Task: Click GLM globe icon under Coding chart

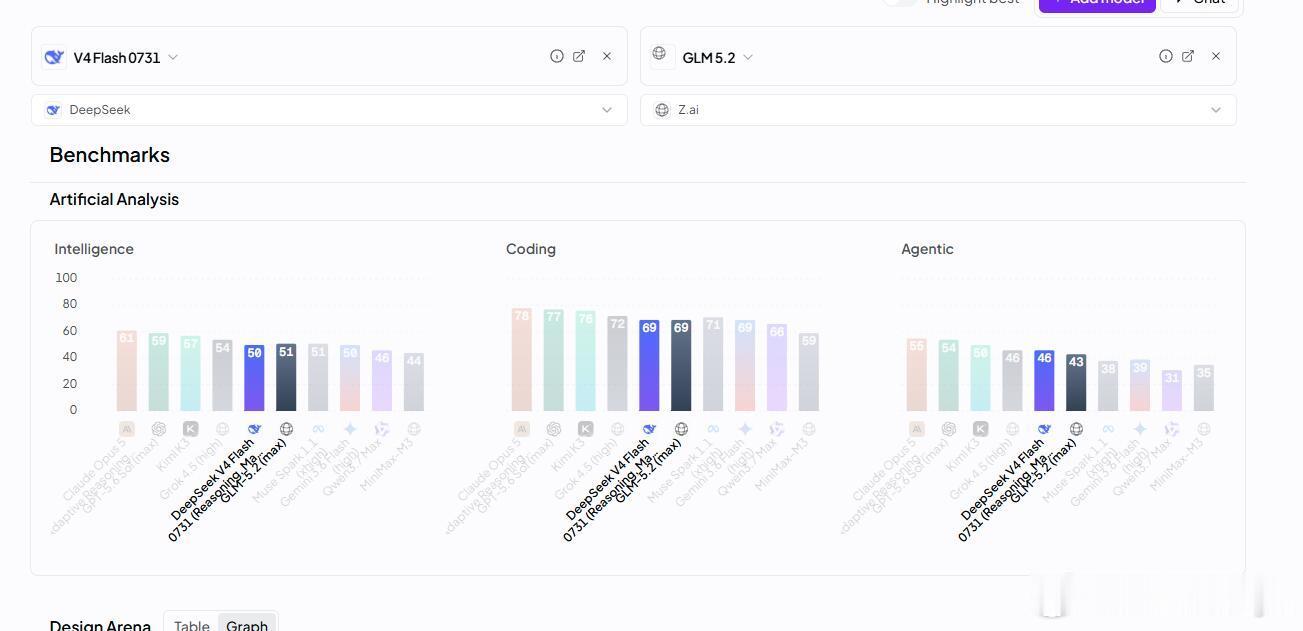Action: tap(681, 429)
